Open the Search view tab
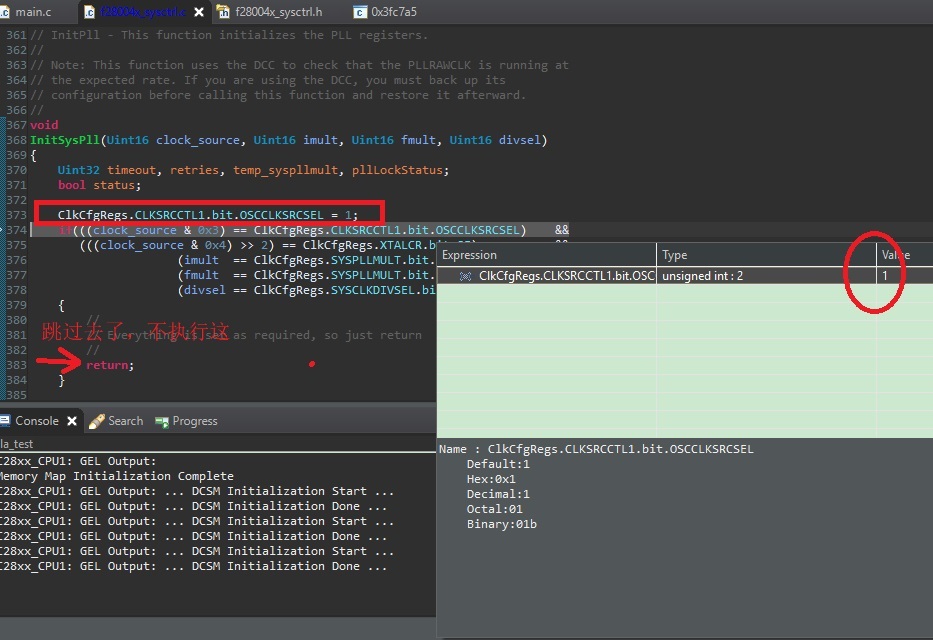Viewport: 933px width, 640px height. (117, 421)
